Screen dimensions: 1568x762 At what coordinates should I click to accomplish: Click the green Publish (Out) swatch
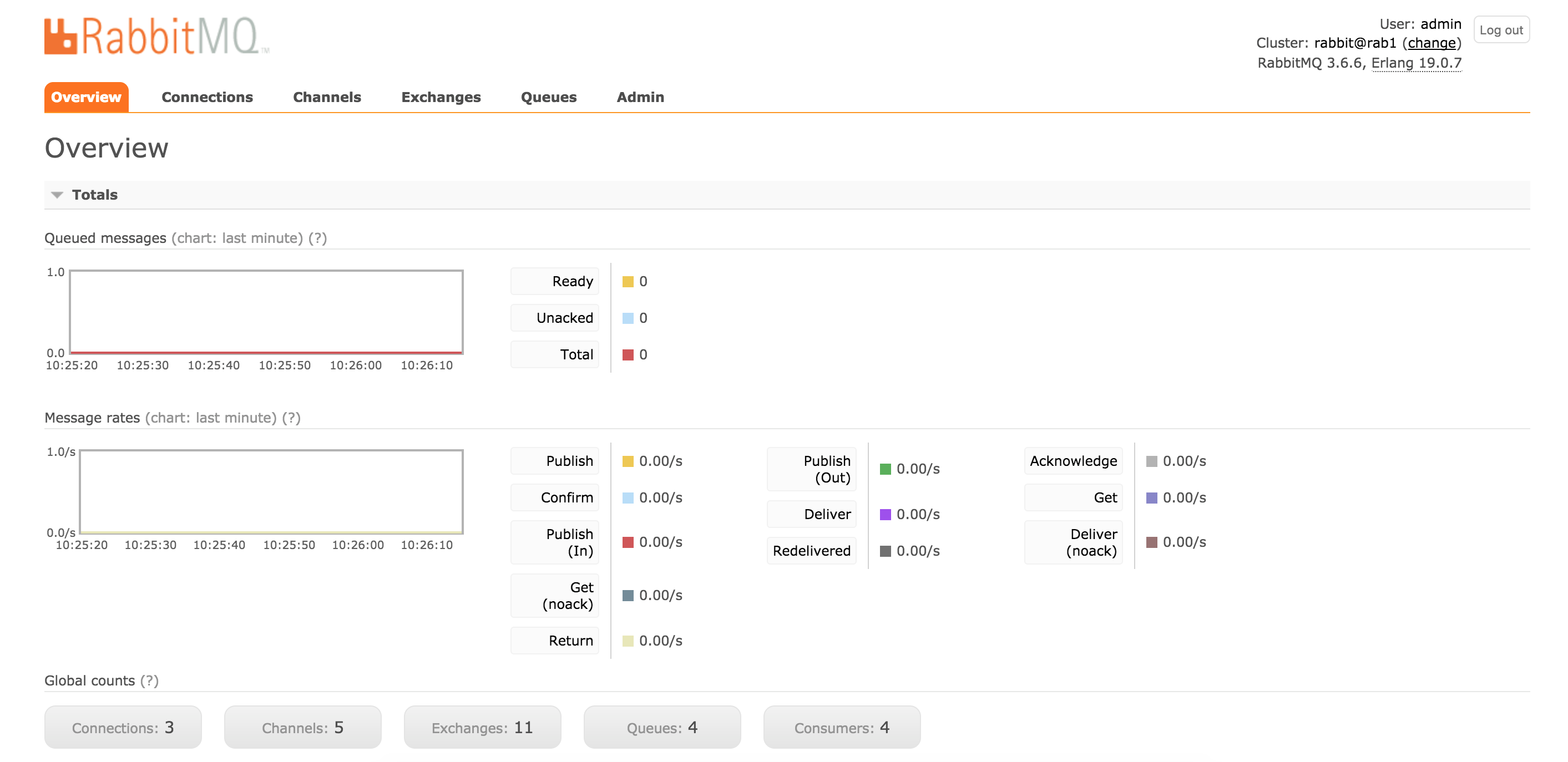pos(885,469)
